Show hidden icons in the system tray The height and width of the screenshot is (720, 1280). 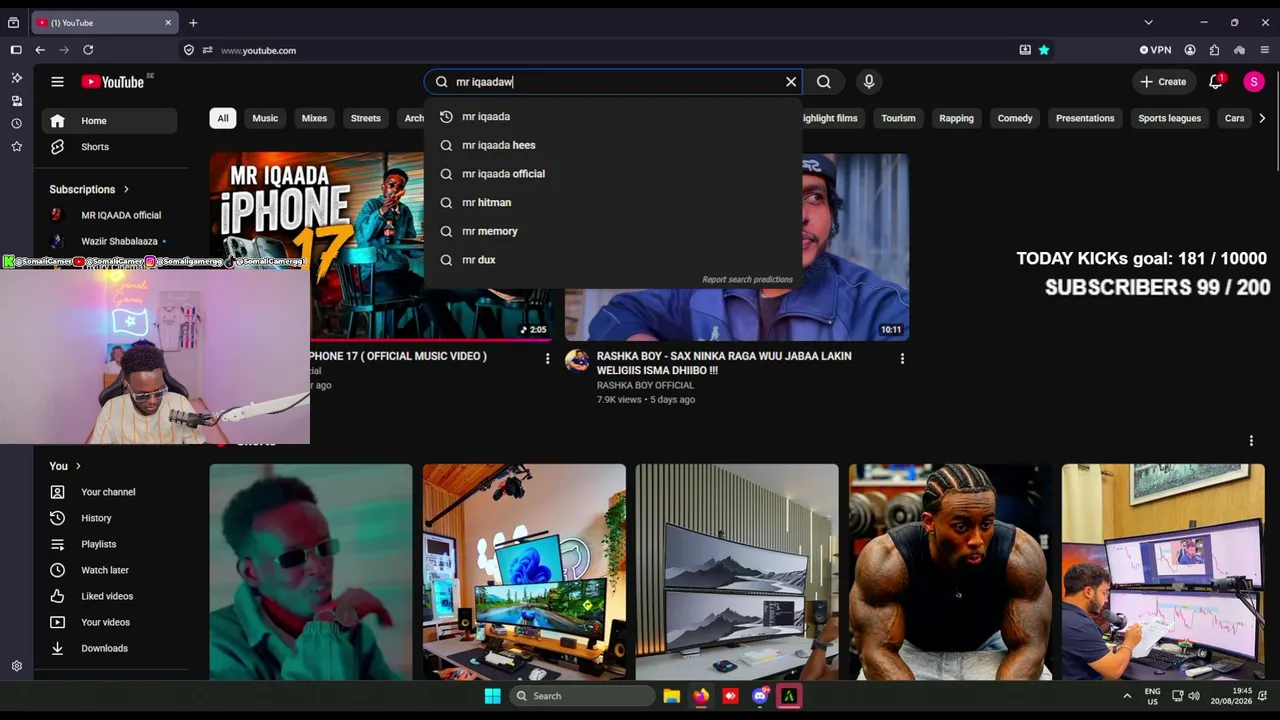1127,696
